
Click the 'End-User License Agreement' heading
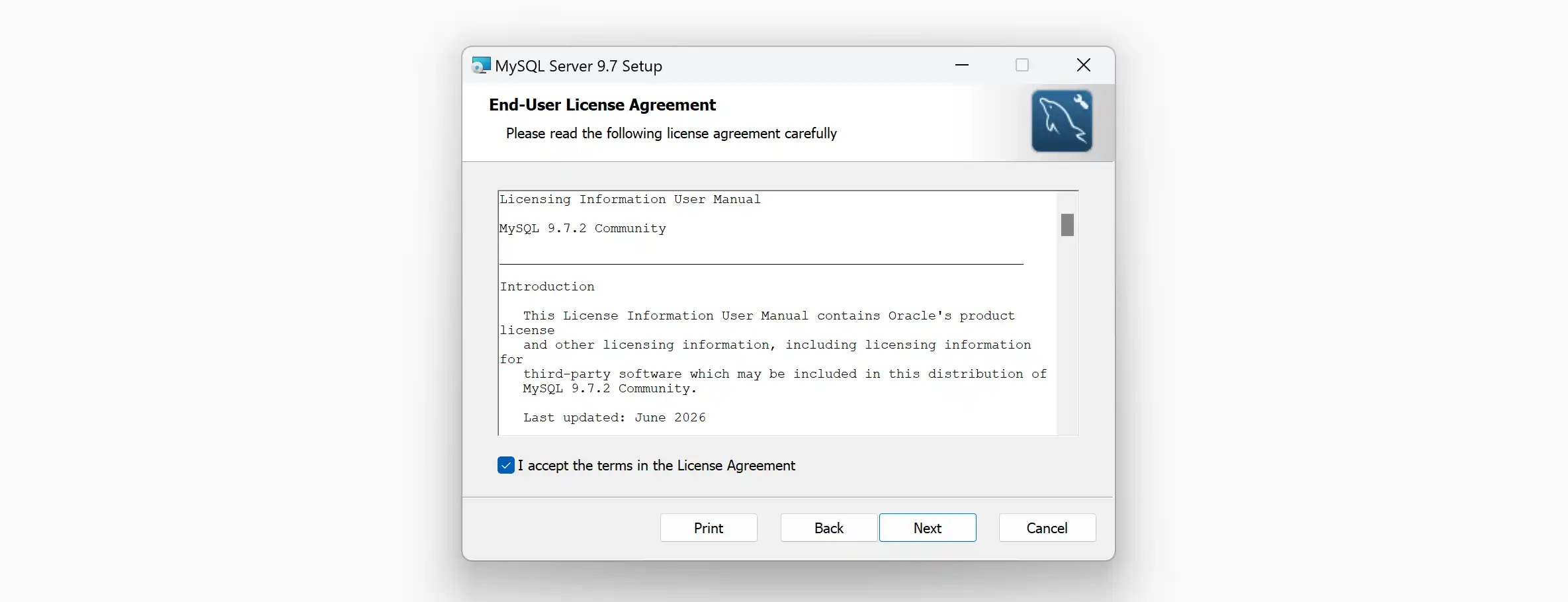pyautogui.click(x=602, y=105)
